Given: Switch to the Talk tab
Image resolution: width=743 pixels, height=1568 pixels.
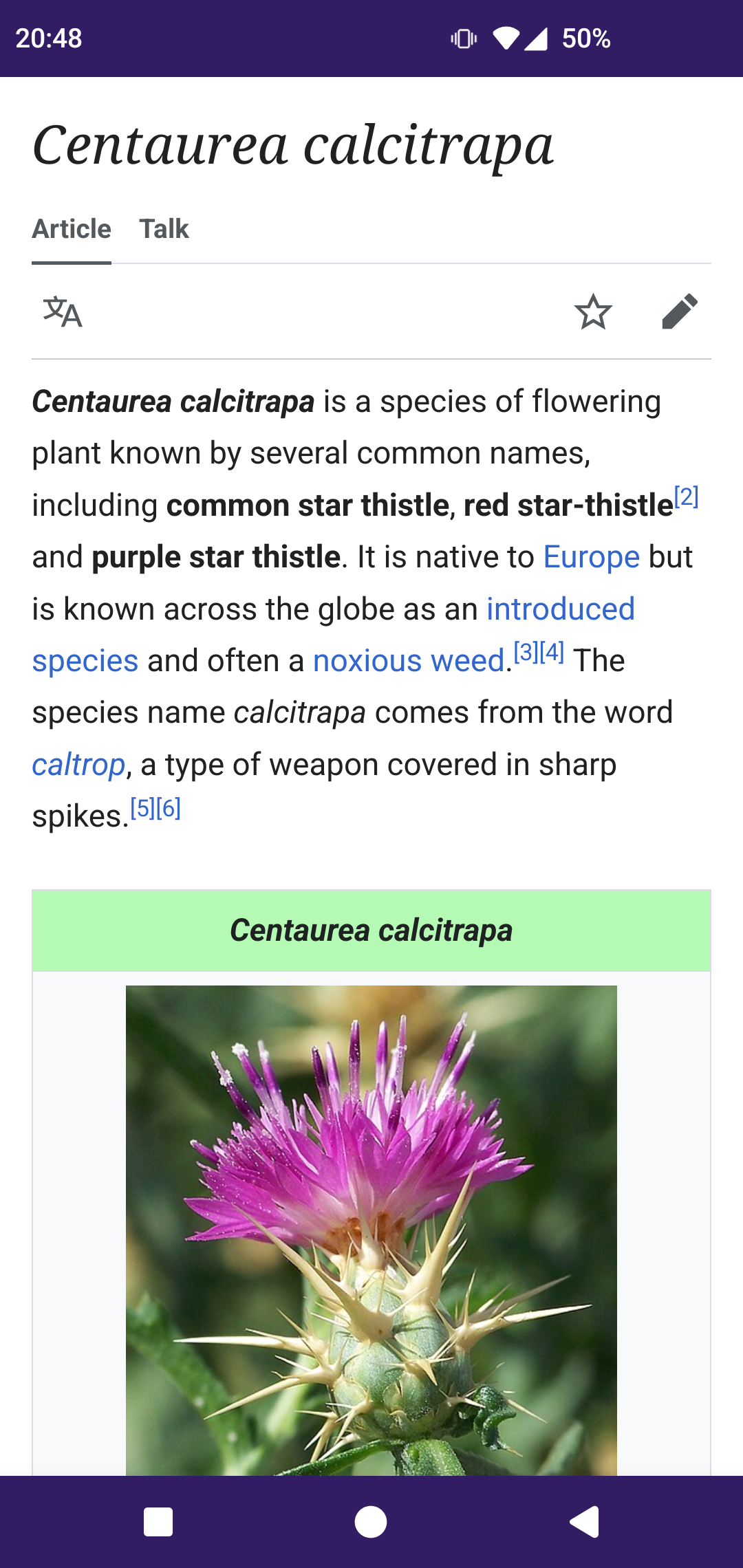Looking at the screenshot, I should 164,229.
